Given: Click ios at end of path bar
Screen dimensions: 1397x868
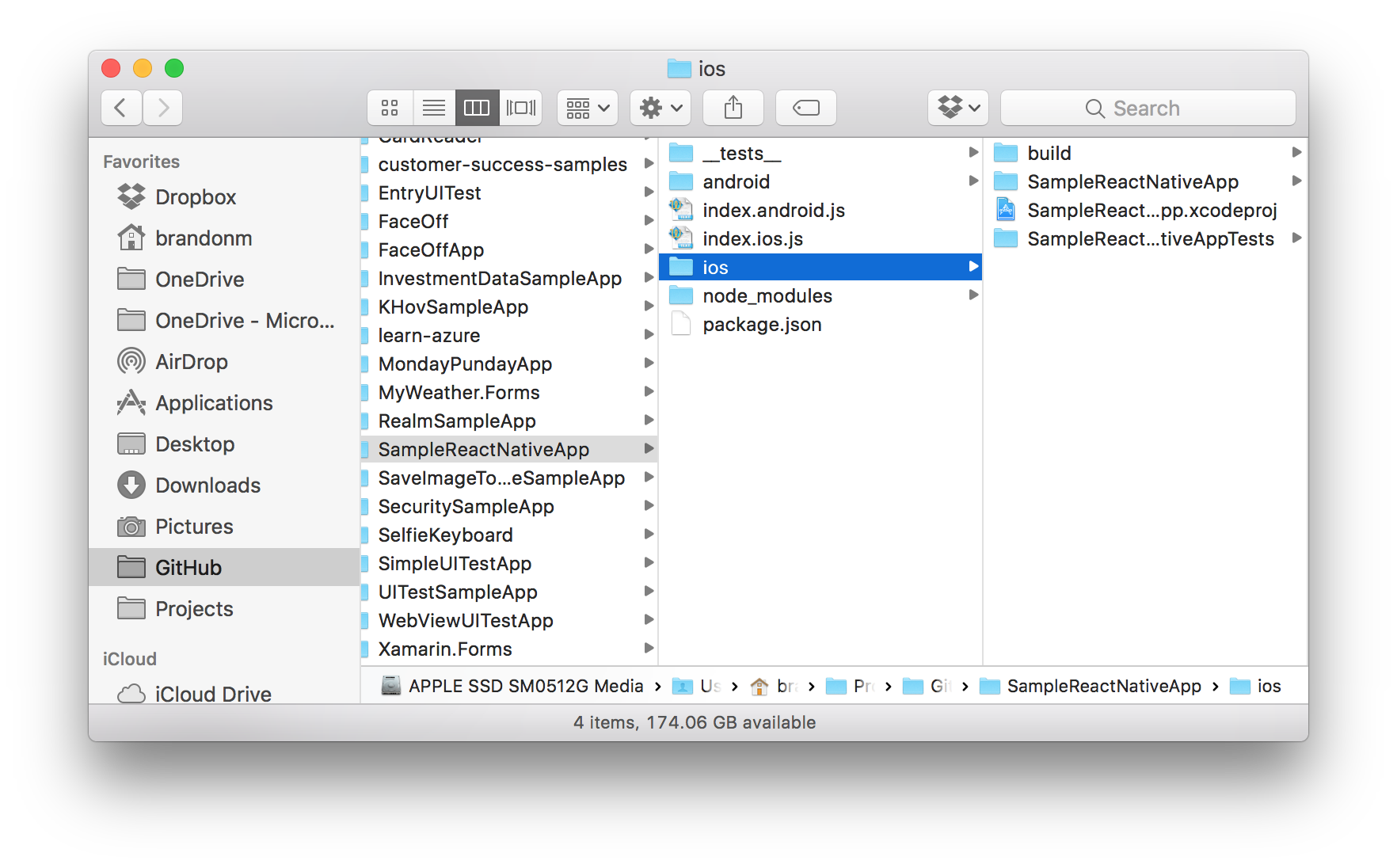Looking at the screenshot, I should click(1255, 686).
